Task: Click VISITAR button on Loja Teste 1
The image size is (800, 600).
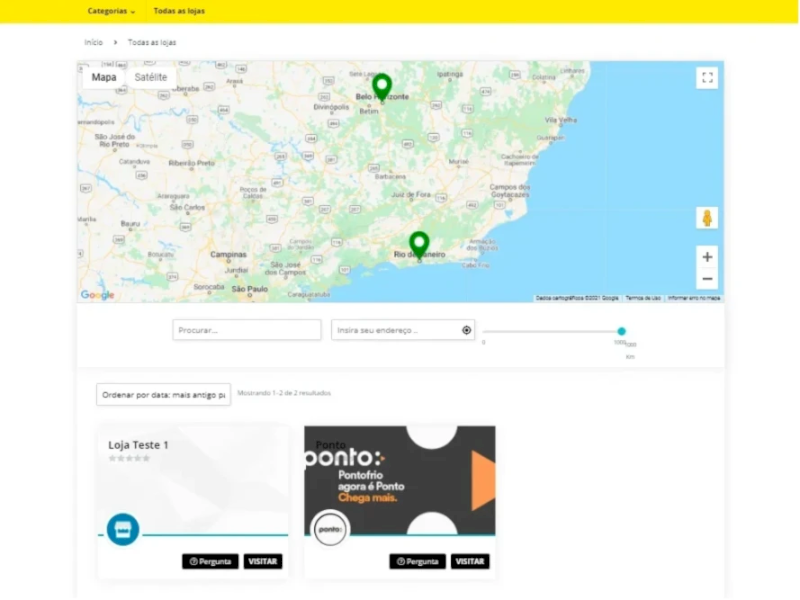Action: click(x=263, y=561)
